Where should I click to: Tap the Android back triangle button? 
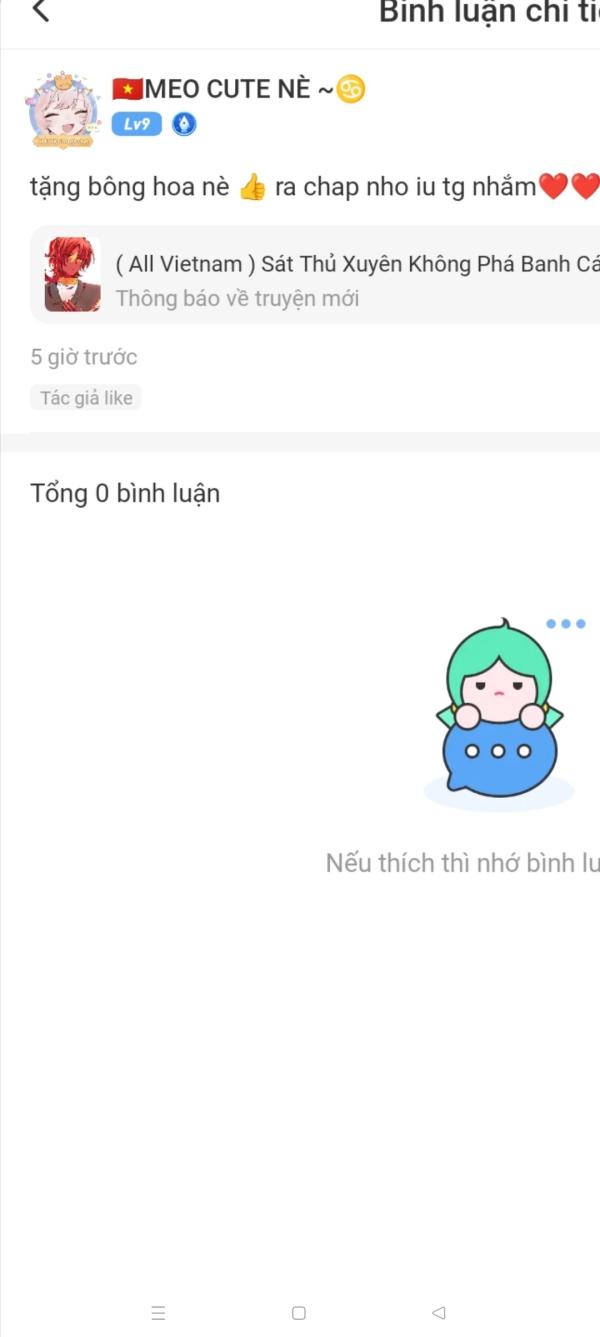click(438, 1313)
